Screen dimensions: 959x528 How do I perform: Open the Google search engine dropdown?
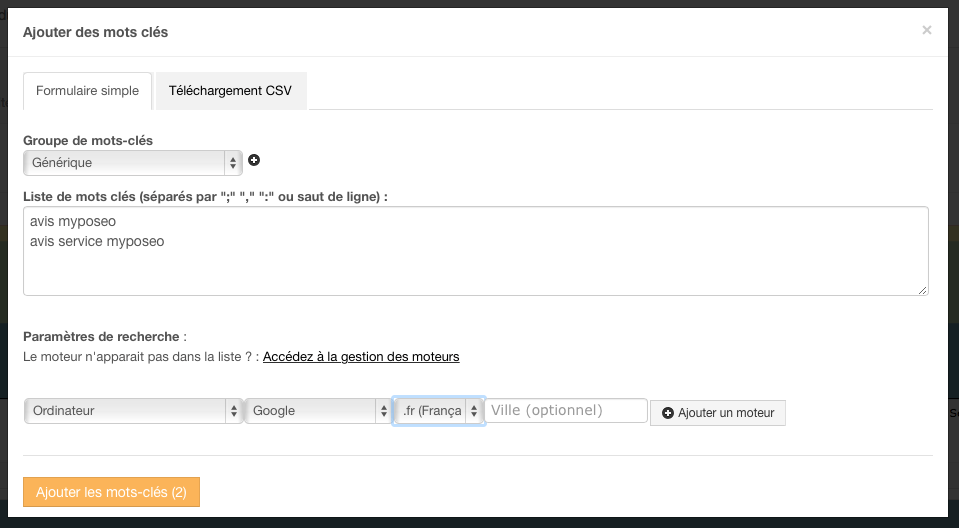318,411
